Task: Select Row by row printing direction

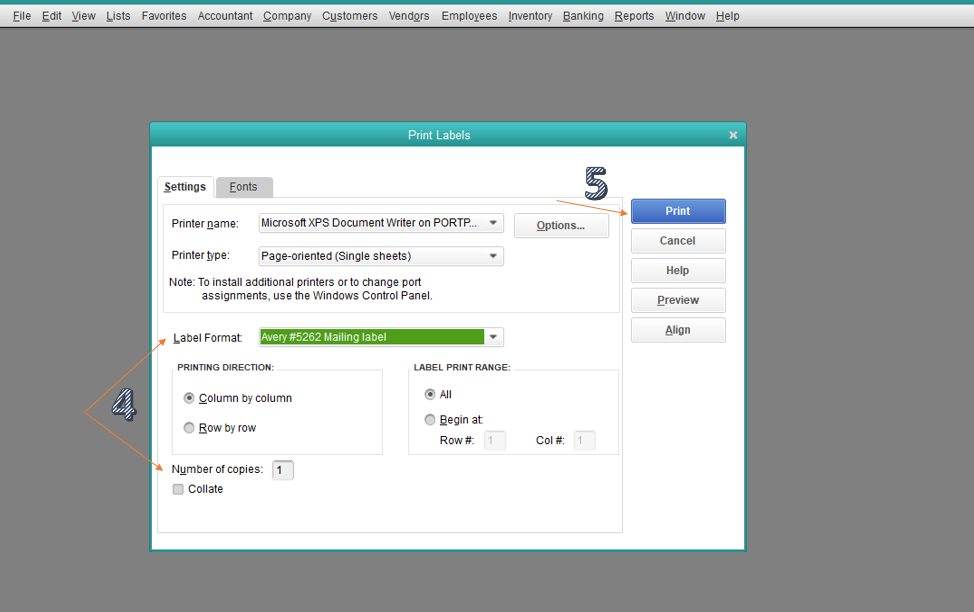Action: pos(189,428)
